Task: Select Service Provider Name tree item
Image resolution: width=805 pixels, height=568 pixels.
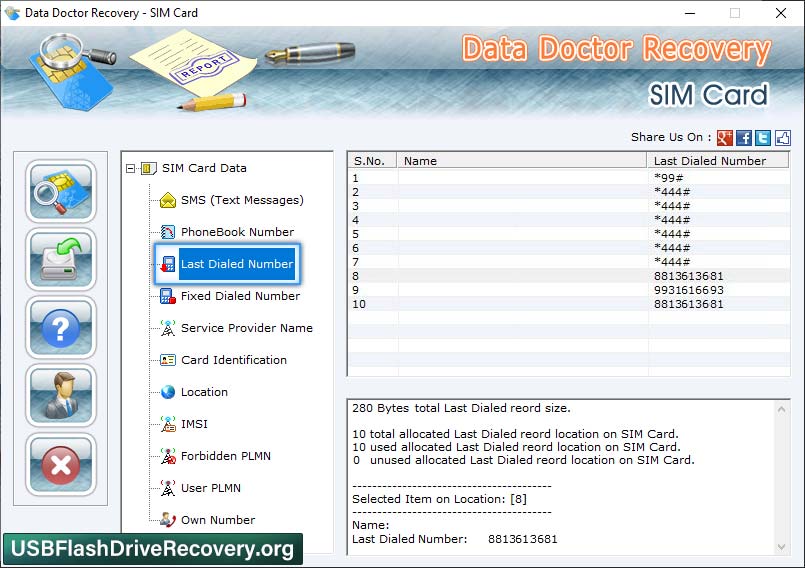Action: click(246, 328)
